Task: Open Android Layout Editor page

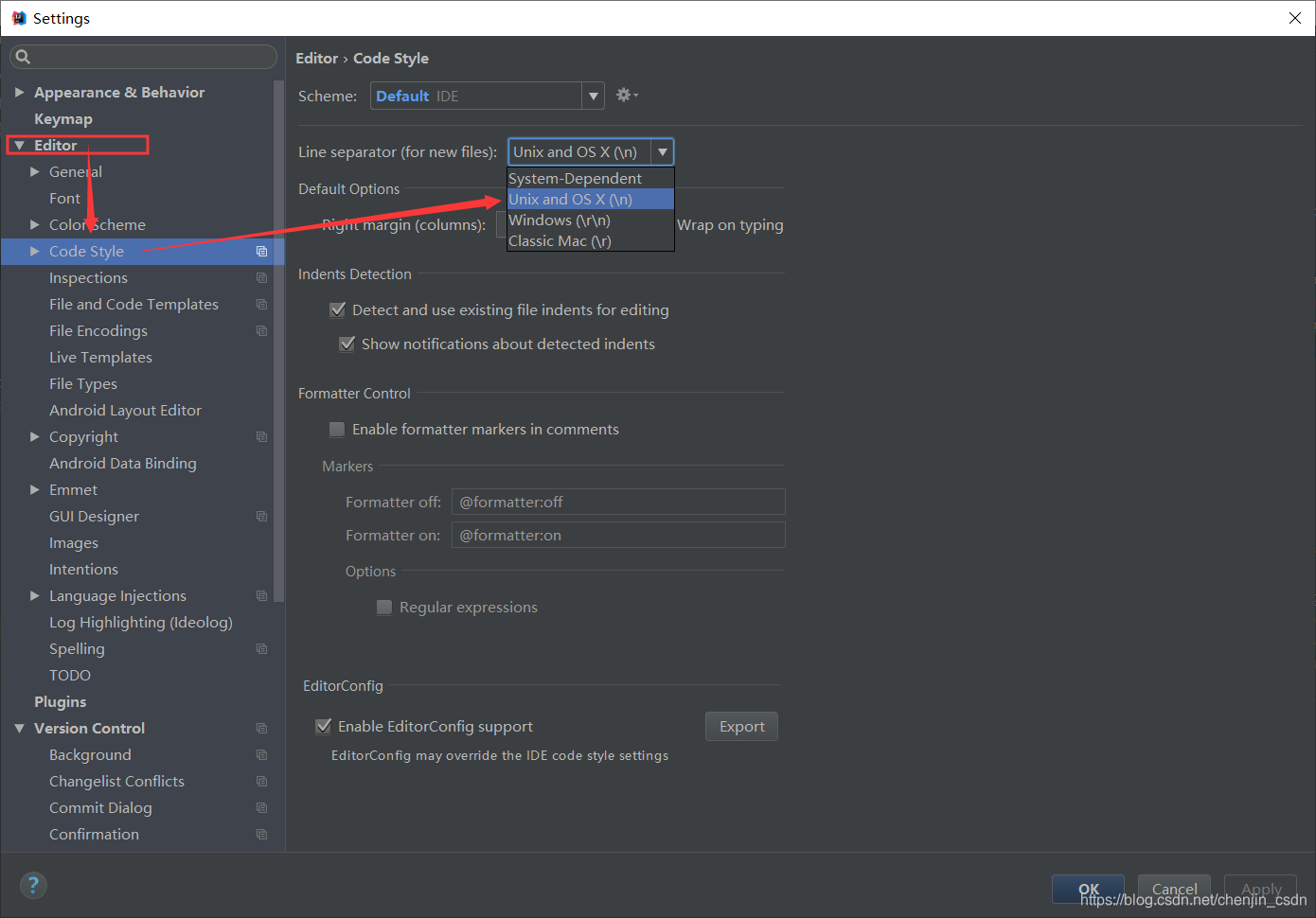Action: pyautogui.click(x=125, y=410)
